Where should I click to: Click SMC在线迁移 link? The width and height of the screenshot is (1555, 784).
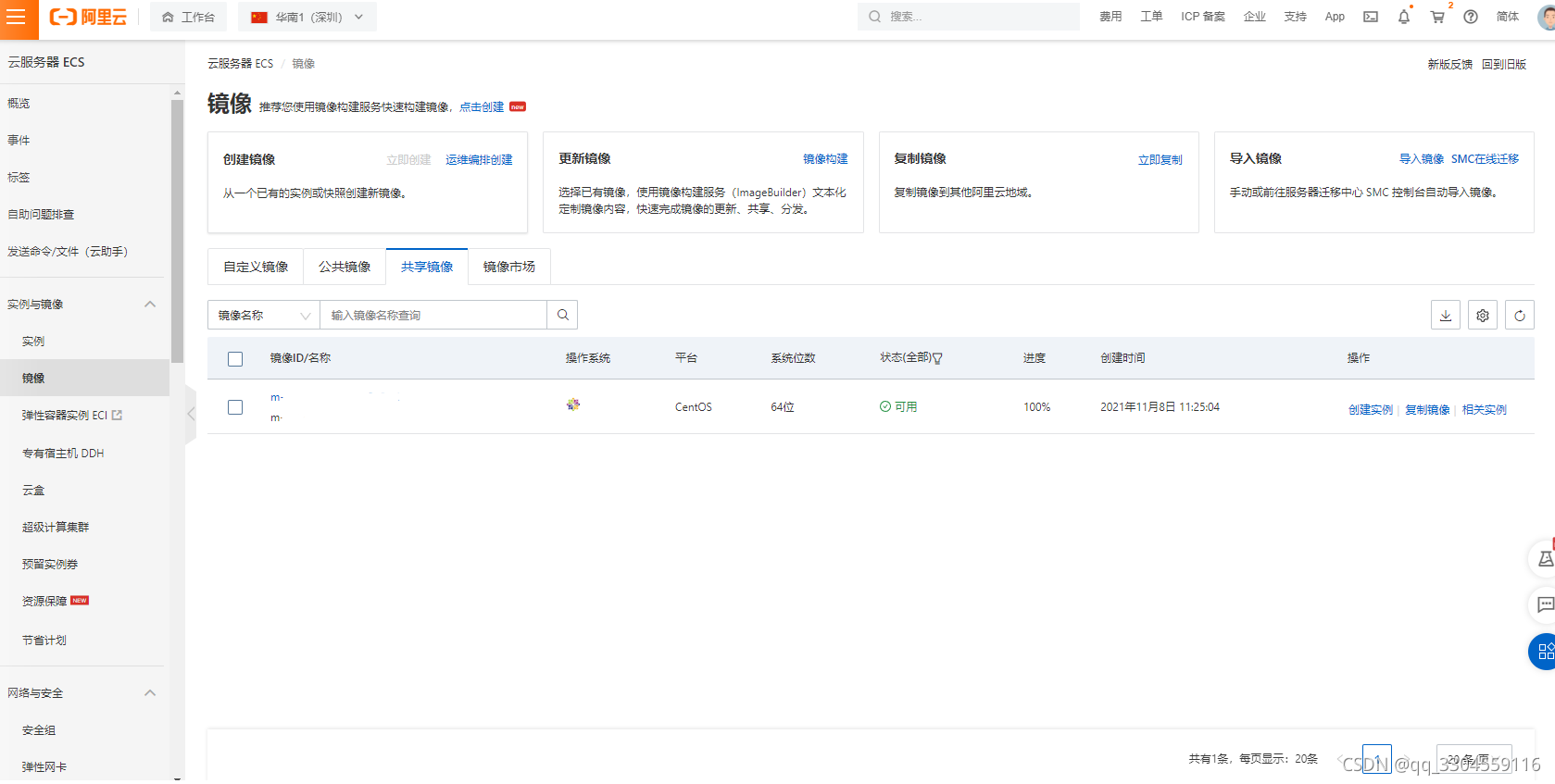1486,159
